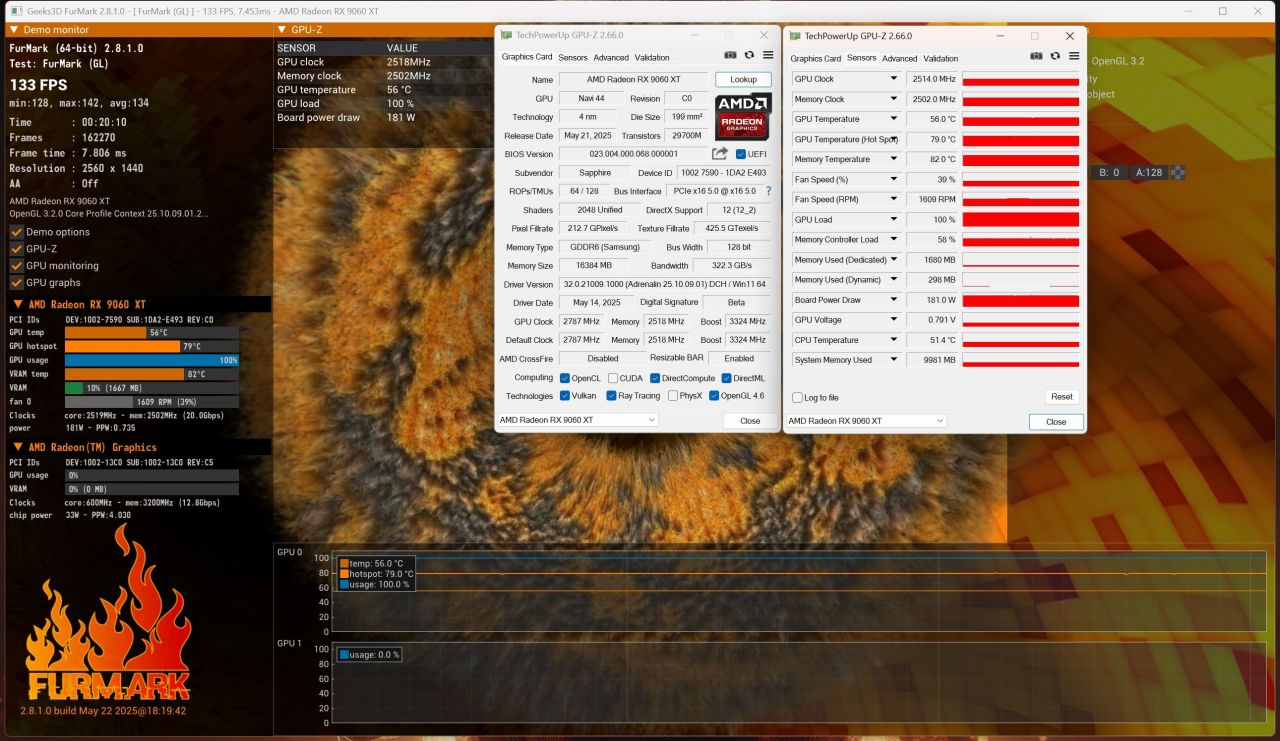
Task: Click the BIOS Version field
Action: point(633,154)
